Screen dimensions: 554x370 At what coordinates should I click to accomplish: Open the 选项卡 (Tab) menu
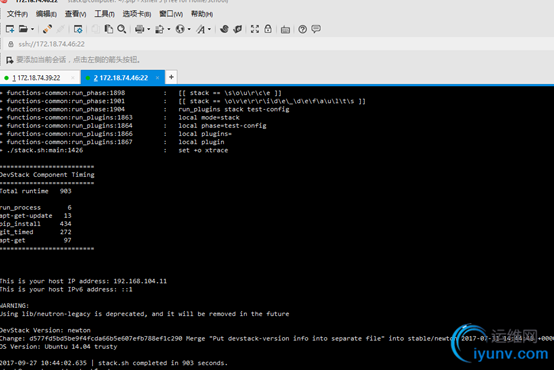[x=137, y=14]
